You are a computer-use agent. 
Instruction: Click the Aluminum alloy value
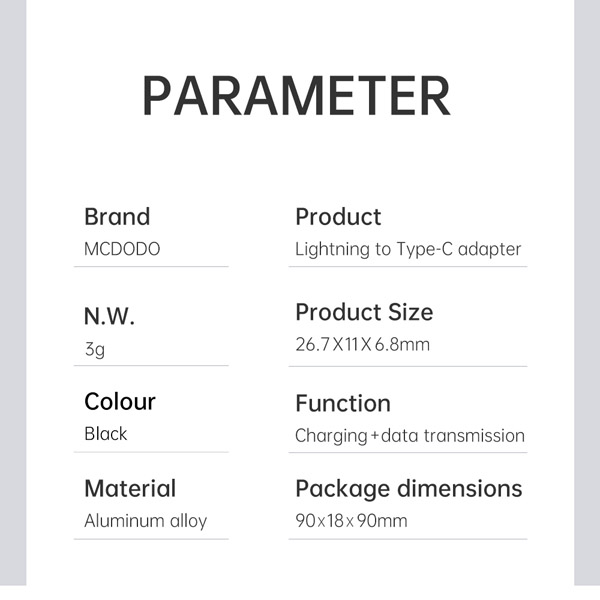coord(146,521)
